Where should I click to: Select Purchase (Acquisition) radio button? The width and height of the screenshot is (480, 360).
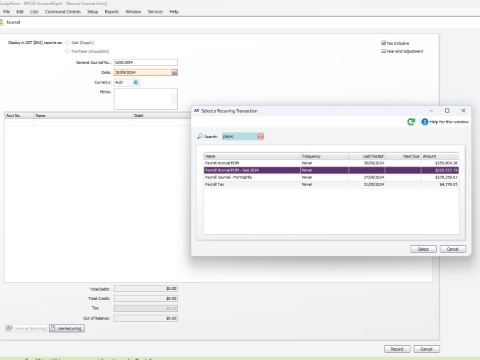click(x=67, y=51)
